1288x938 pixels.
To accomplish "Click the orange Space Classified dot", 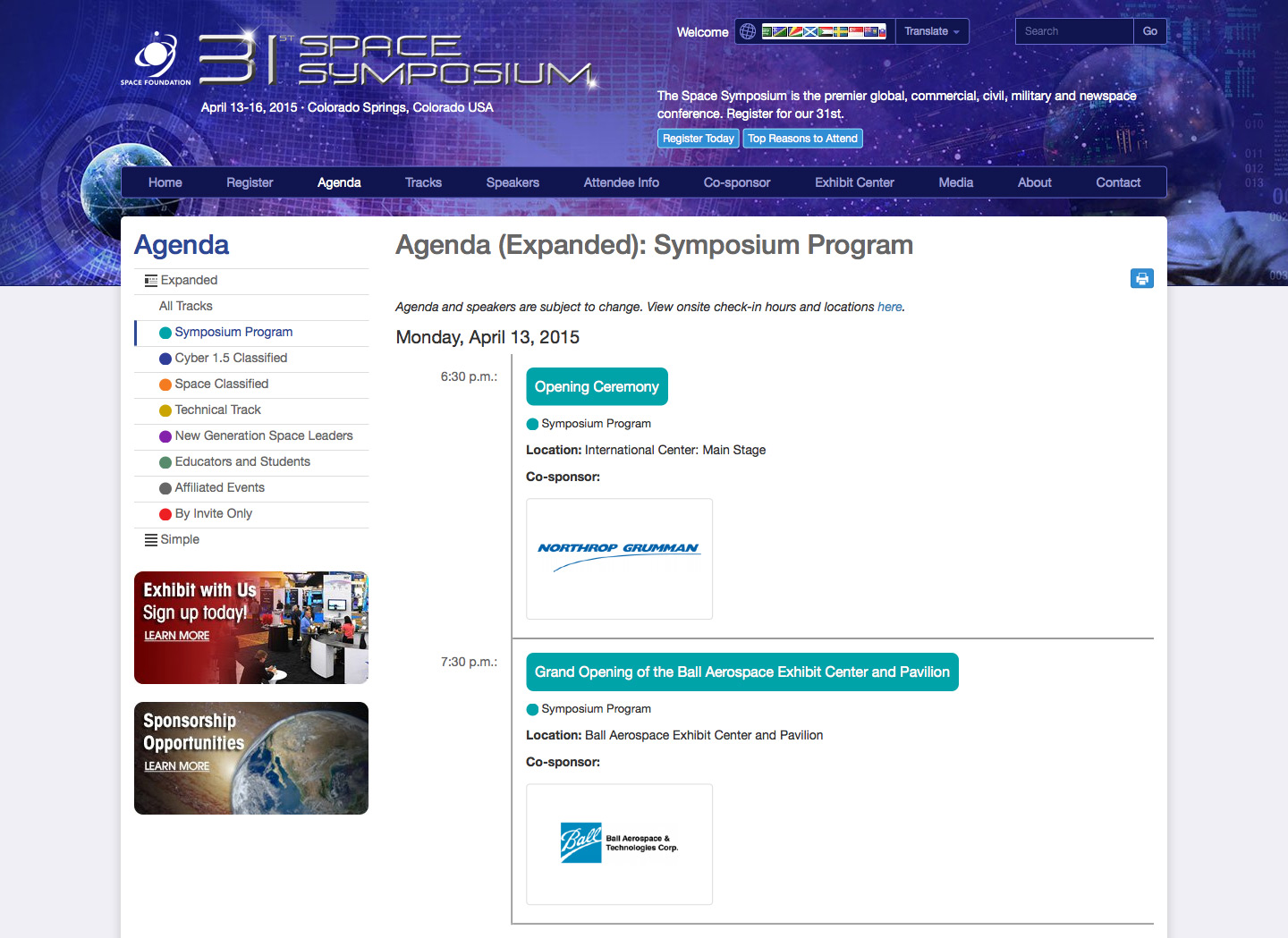I will (165, 384).
